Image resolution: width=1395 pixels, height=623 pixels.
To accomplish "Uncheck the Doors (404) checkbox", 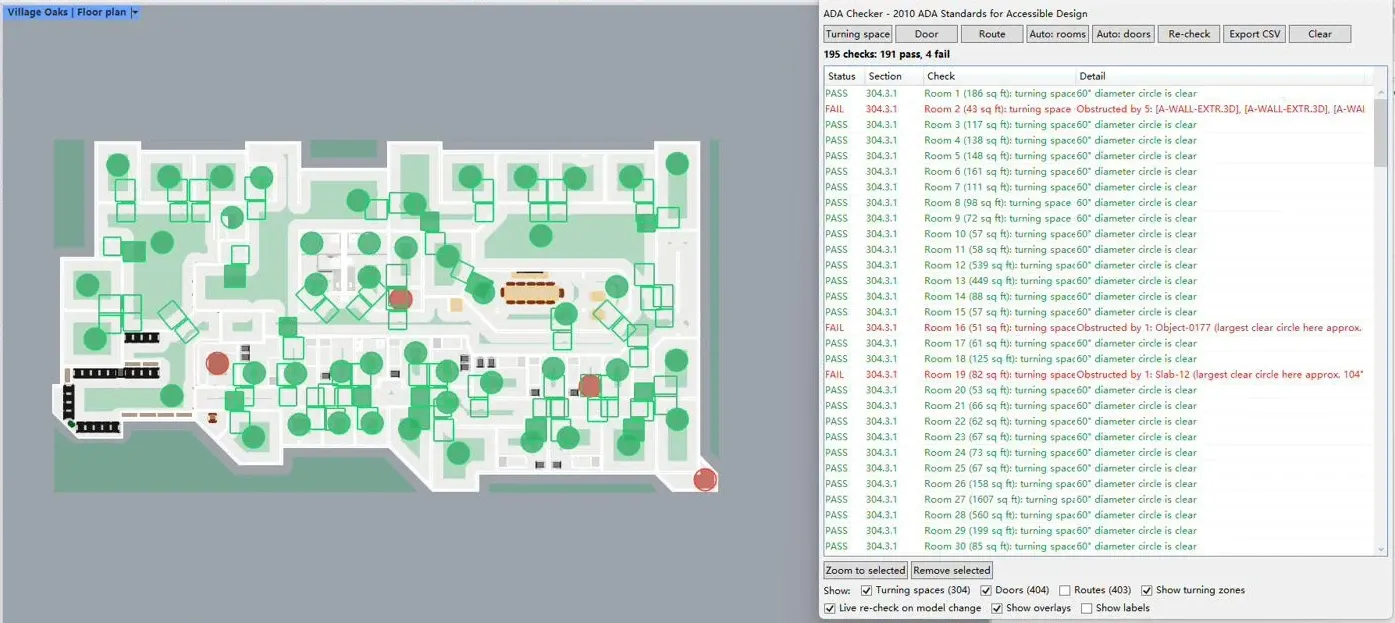I will pos(987,590).
